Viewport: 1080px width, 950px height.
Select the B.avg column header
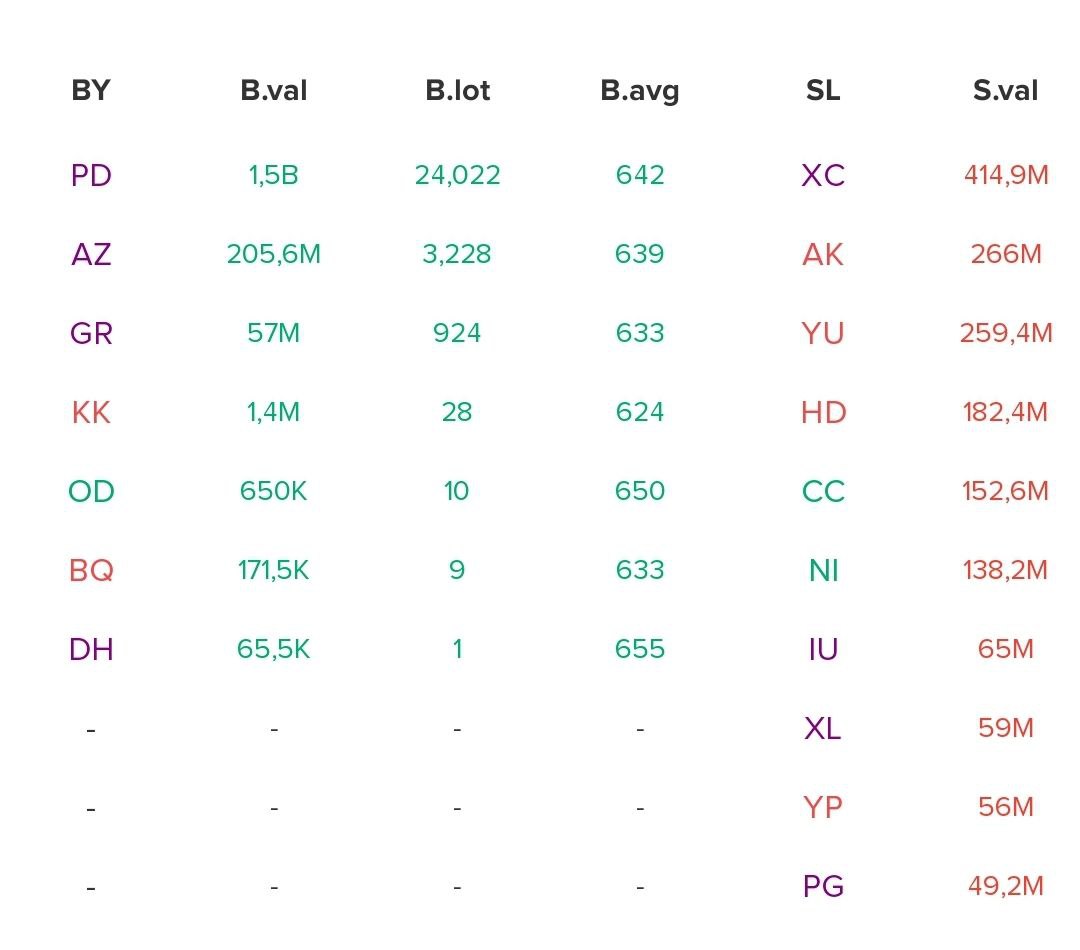[x=640, y=91]
